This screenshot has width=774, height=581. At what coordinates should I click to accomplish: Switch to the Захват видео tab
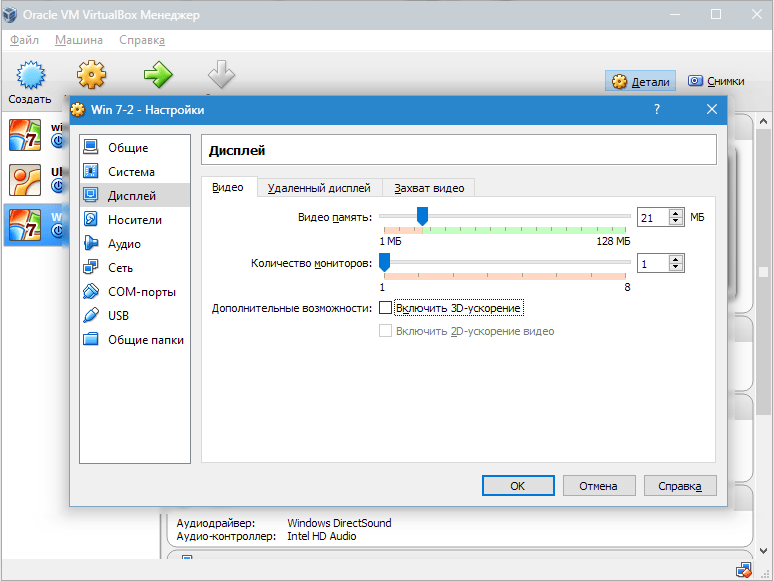point(428,188)
